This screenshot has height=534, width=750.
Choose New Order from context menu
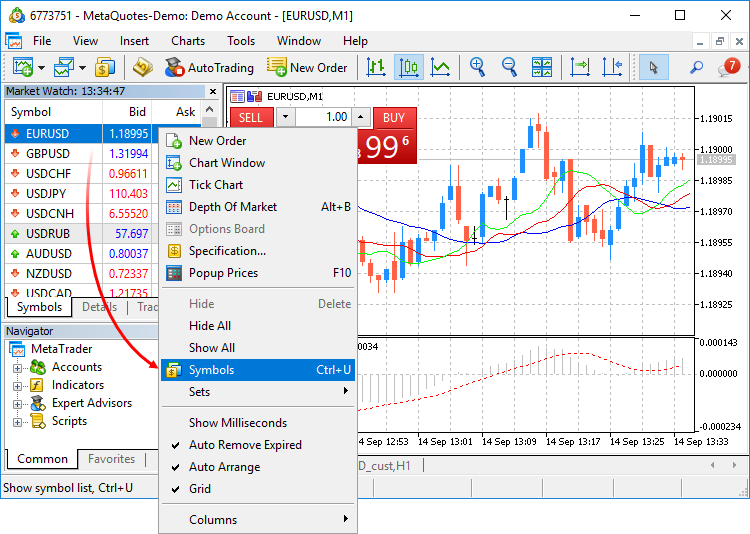point(258,141)
